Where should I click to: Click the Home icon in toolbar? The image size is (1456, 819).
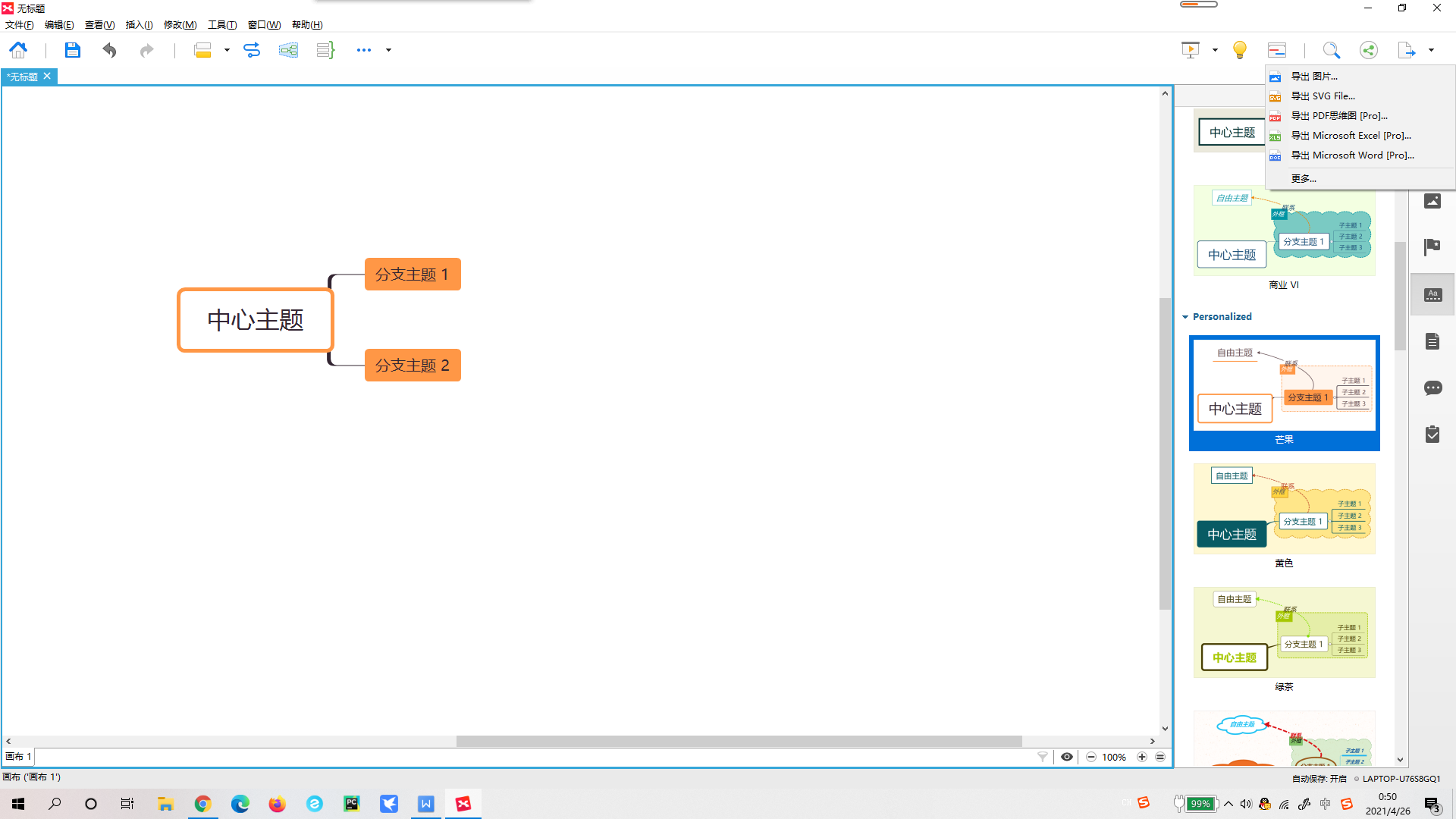coord(18,50)
